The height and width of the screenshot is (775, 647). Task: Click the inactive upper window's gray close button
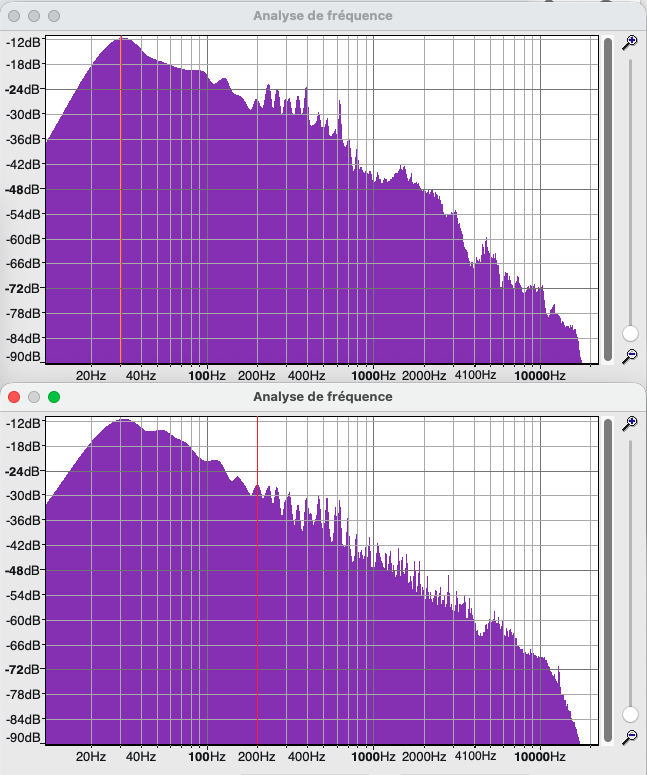[x=14, y=16]
